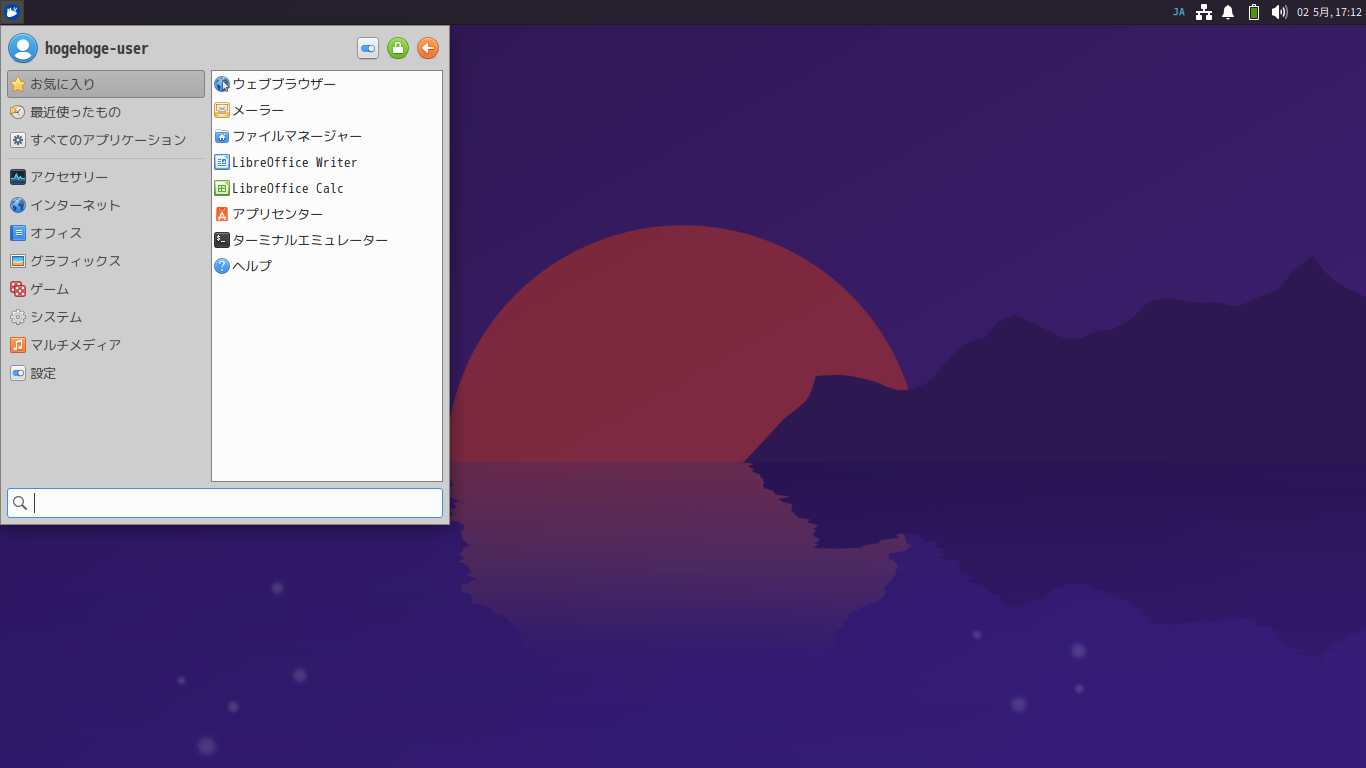Open ヘルプ (Help)

(x=250, y=265)
